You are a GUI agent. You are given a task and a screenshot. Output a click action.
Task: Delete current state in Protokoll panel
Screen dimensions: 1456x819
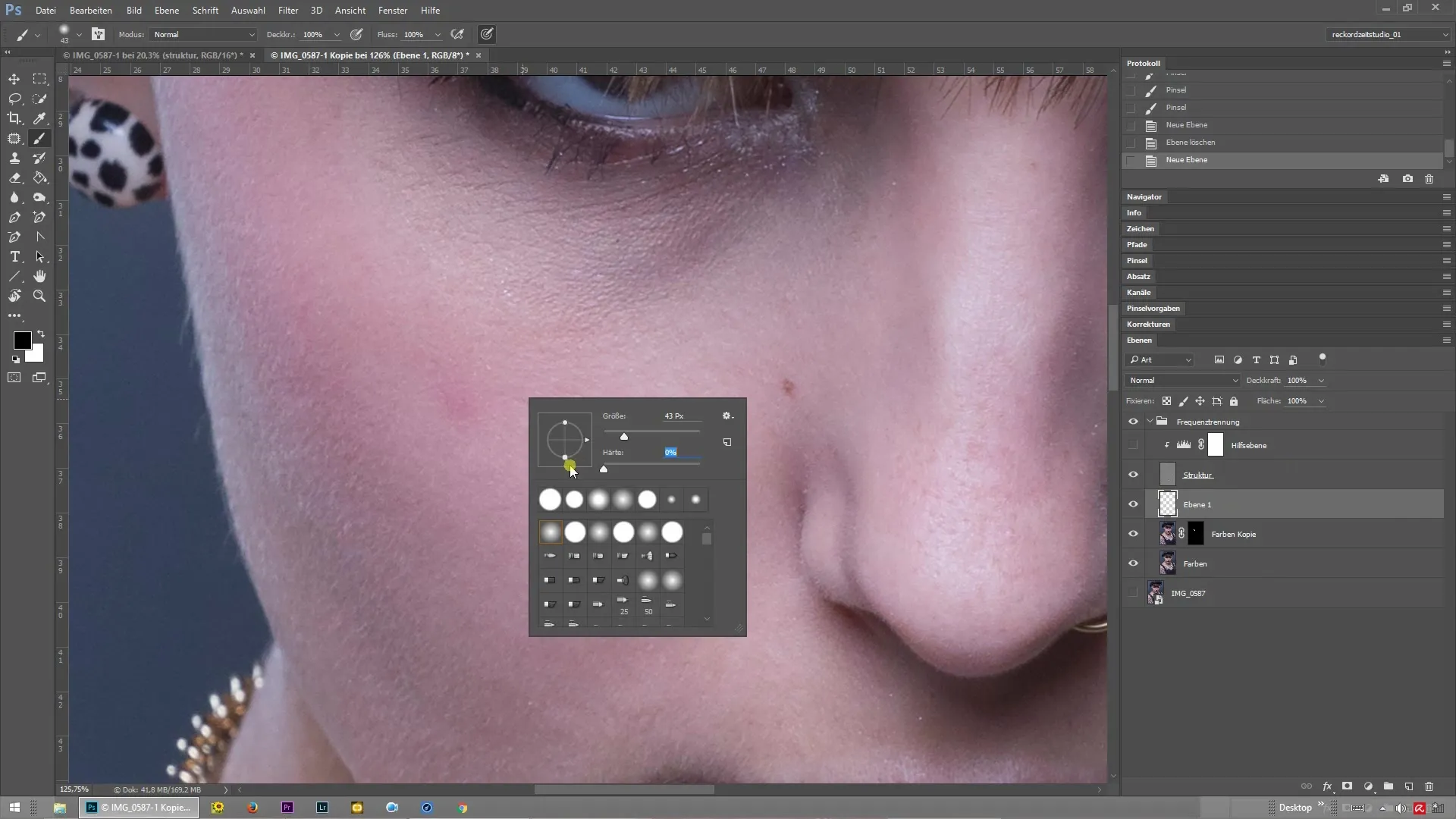1429,179
